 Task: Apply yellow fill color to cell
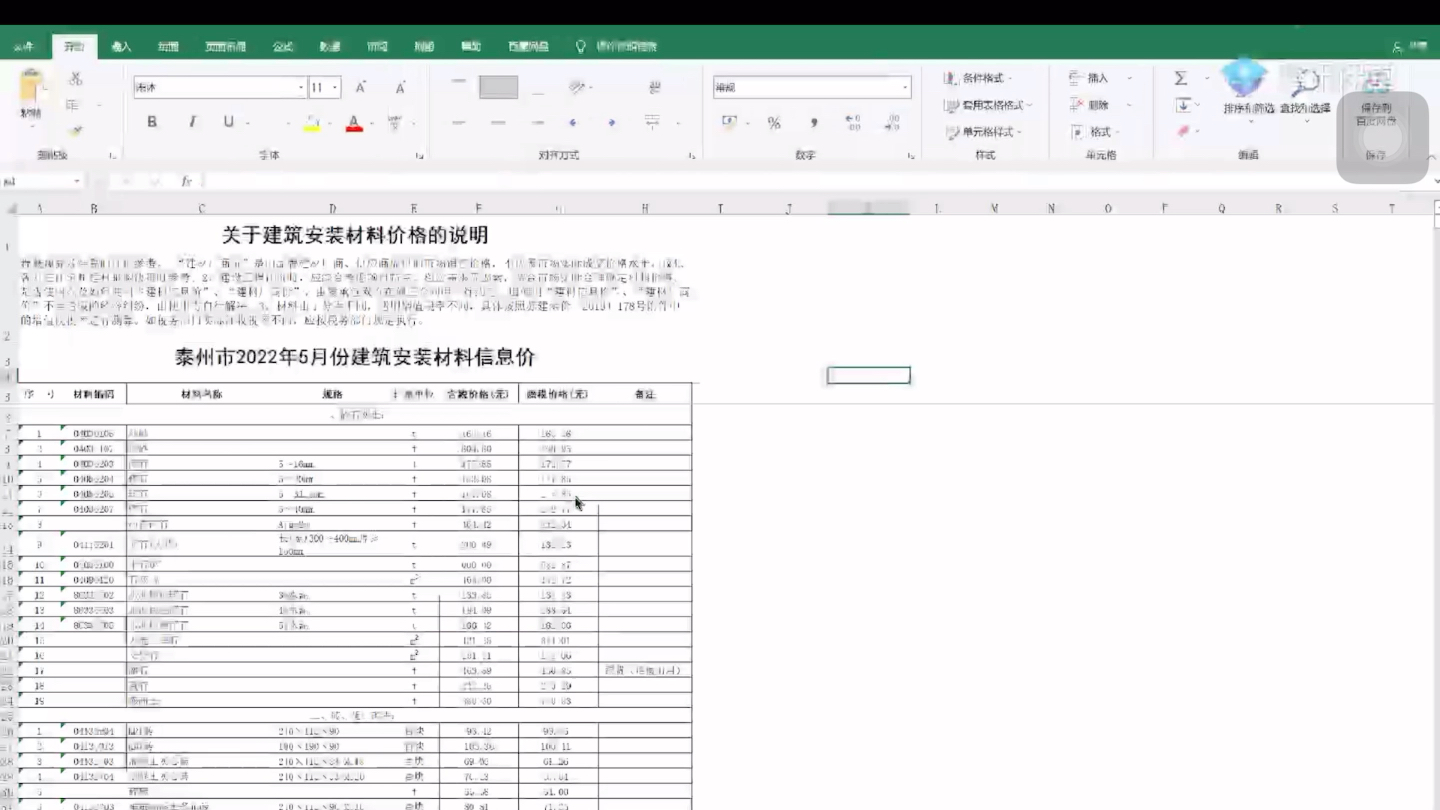[x=312, y=123]
